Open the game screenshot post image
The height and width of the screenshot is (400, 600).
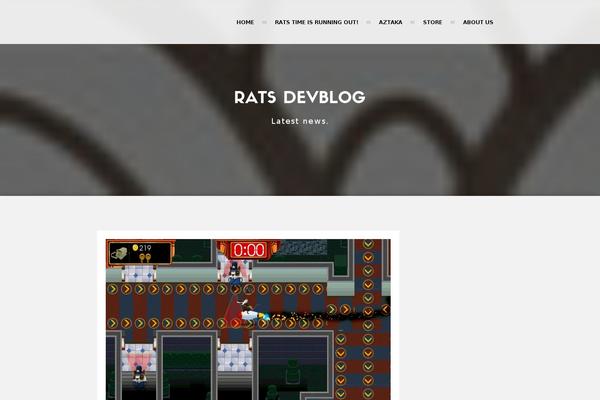[x=248, y=320]
